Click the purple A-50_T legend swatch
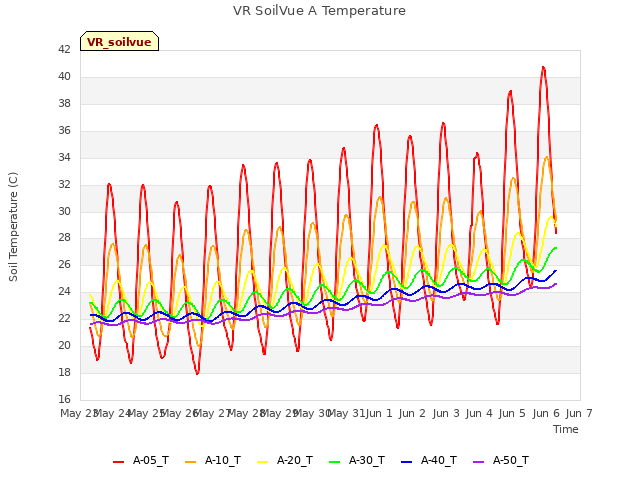Viewport: 640px width, 480px height. point(478,462)
